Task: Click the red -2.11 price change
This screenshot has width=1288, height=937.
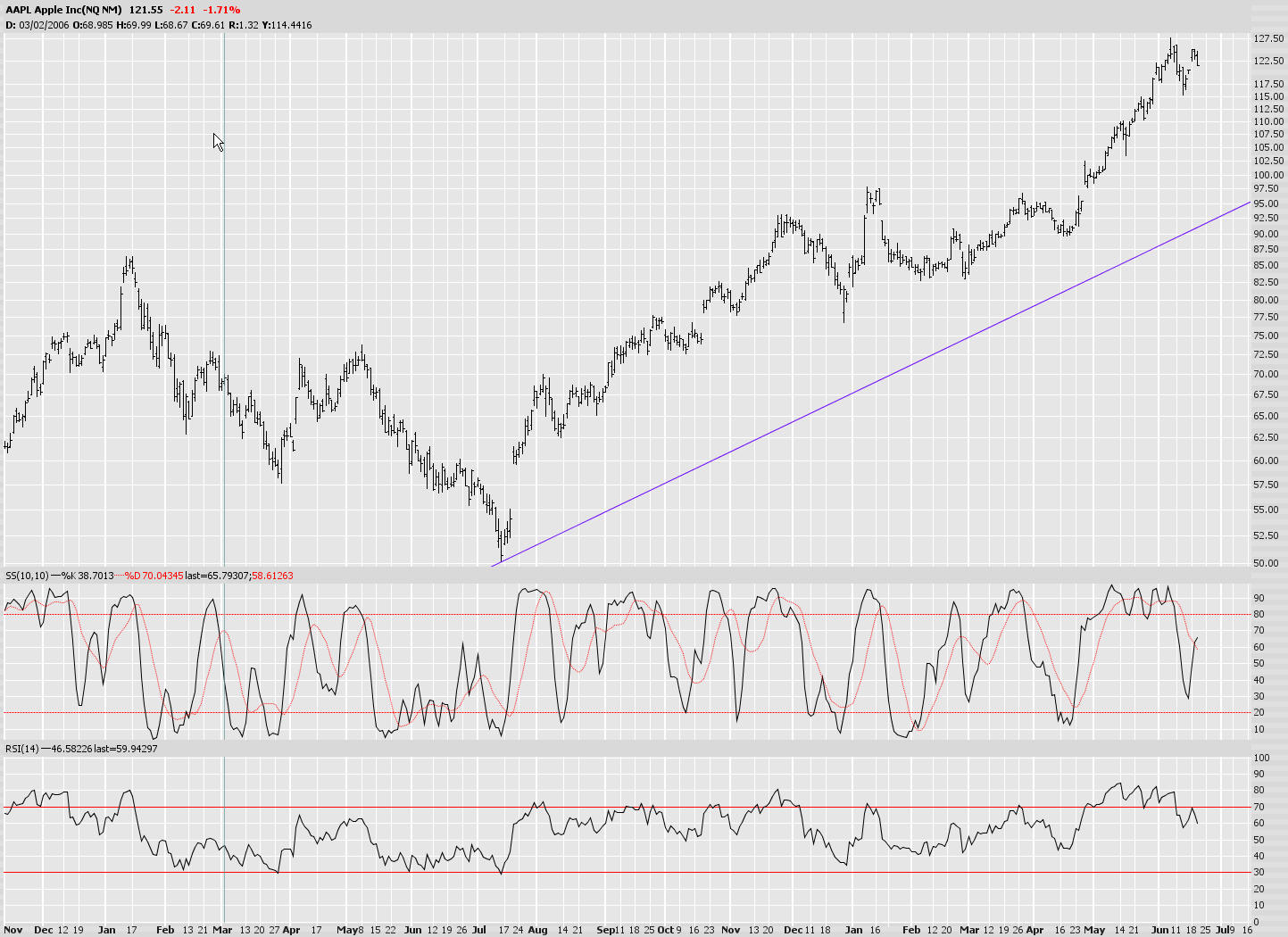Action: tap(181, 10)
